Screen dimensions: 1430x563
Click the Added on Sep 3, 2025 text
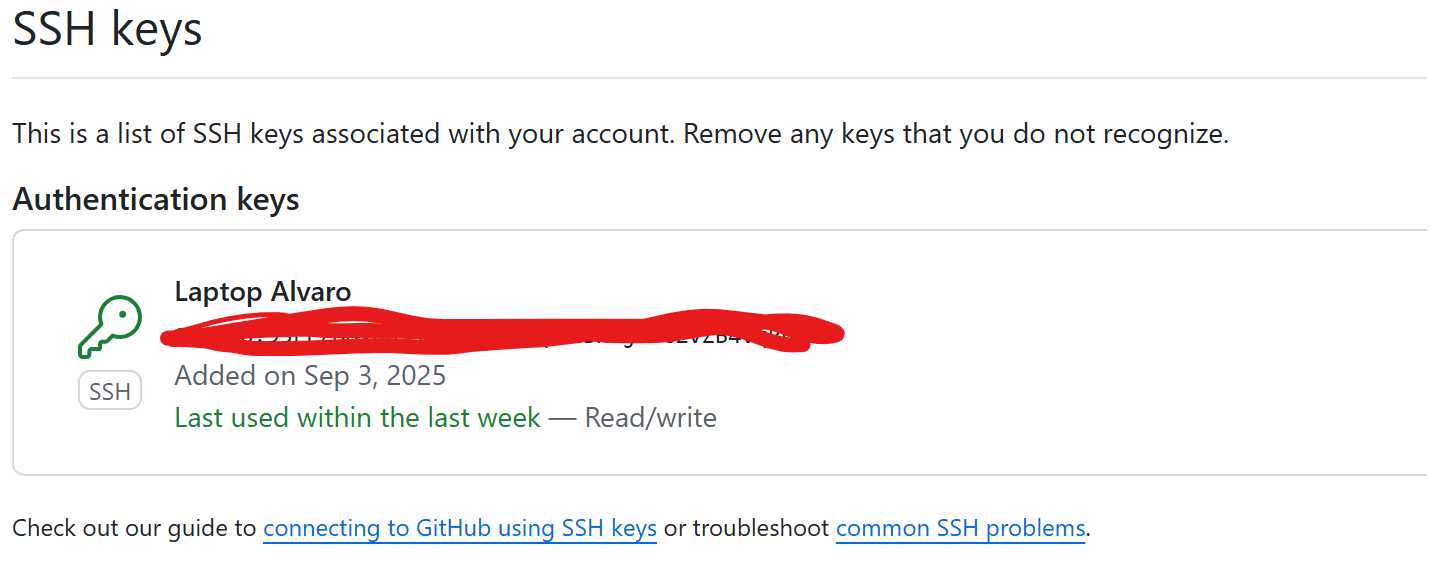[310, 376]
